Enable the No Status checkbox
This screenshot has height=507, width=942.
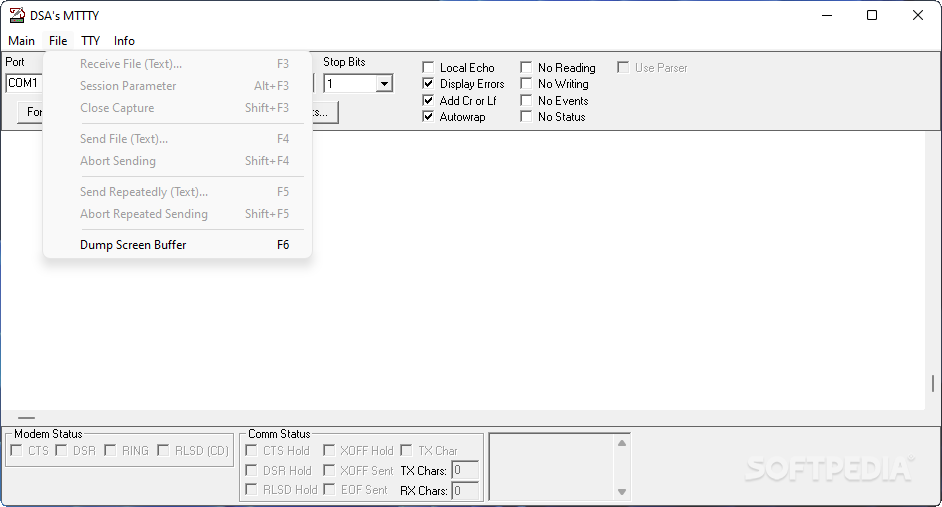526,117
